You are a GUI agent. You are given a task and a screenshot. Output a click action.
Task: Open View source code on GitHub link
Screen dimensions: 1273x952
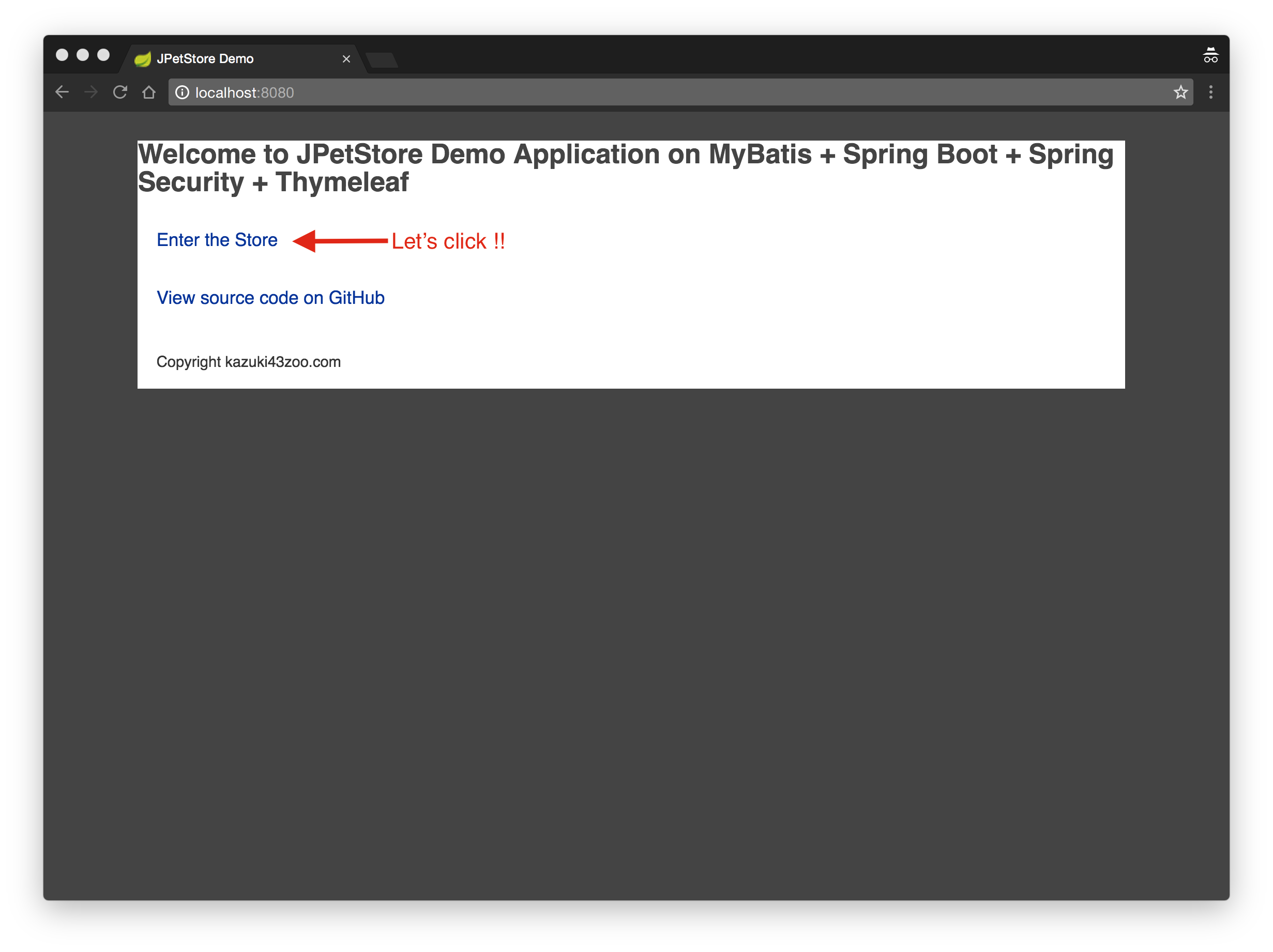[x=270, y=297]
